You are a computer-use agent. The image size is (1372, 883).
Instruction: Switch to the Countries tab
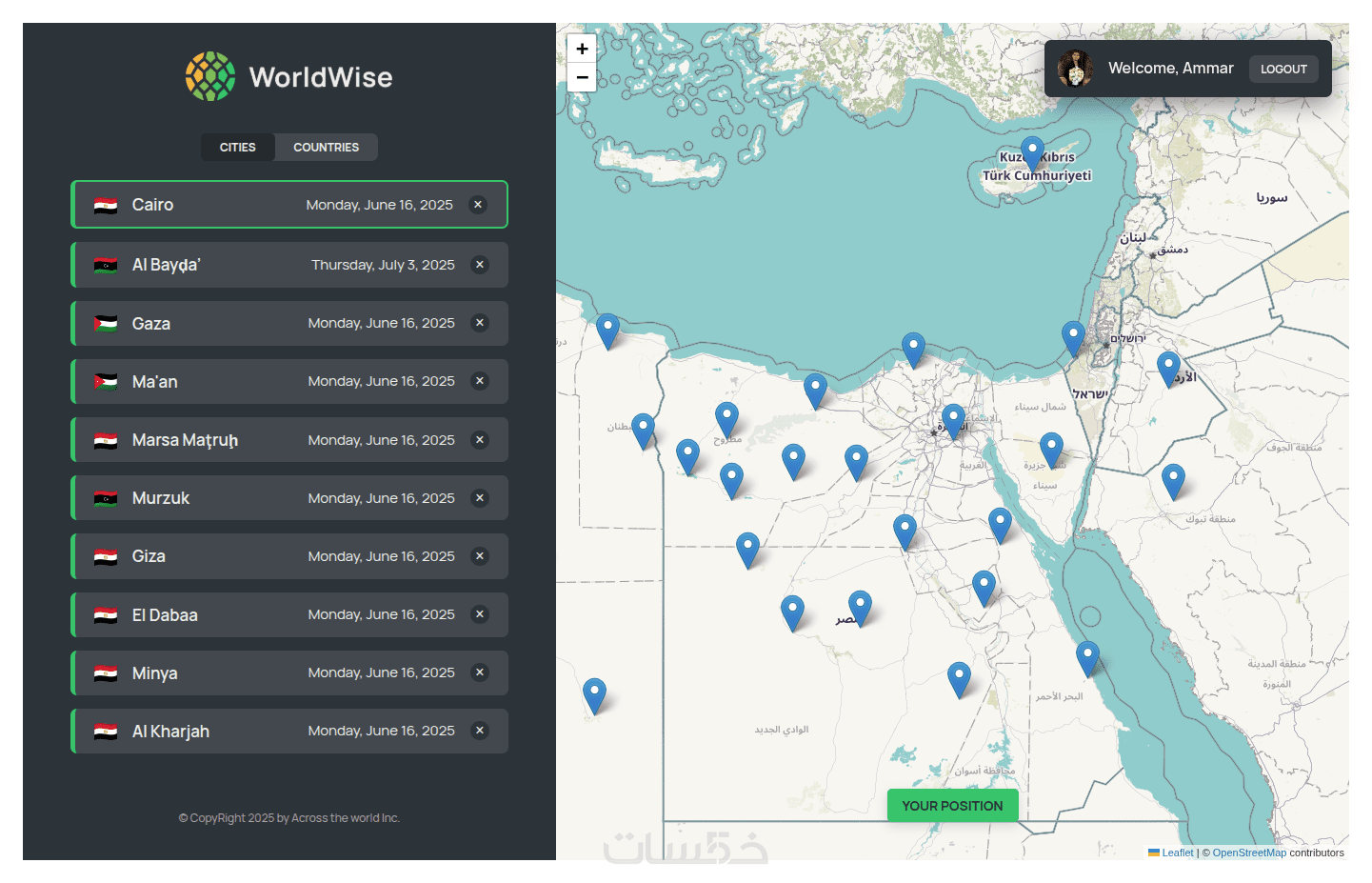(327, 148)
